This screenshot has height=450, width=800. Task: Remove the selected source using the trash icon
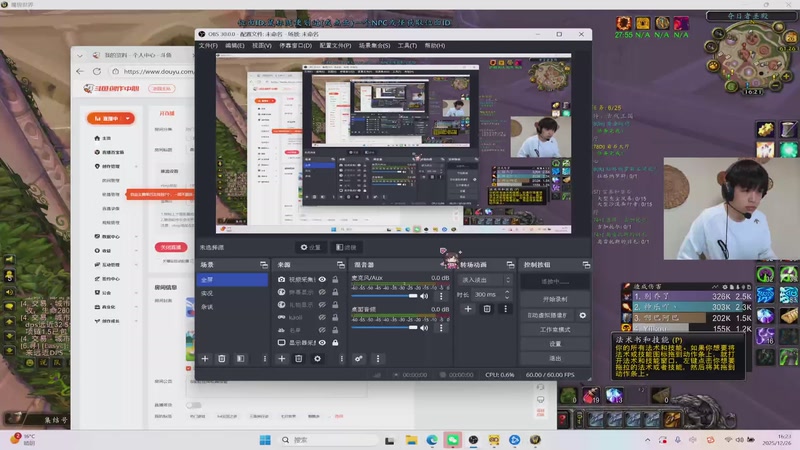298,358
